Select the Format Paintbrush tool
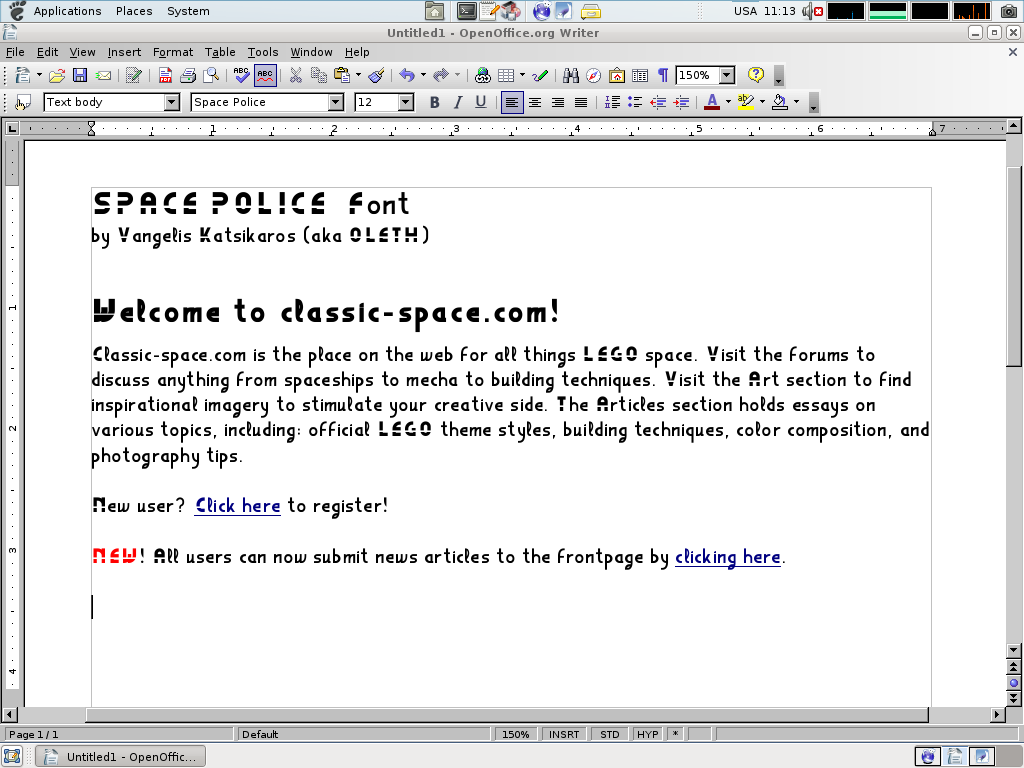Image resolution: width=1024 pixels, height=768 pixels. click(x=376, y=75)
